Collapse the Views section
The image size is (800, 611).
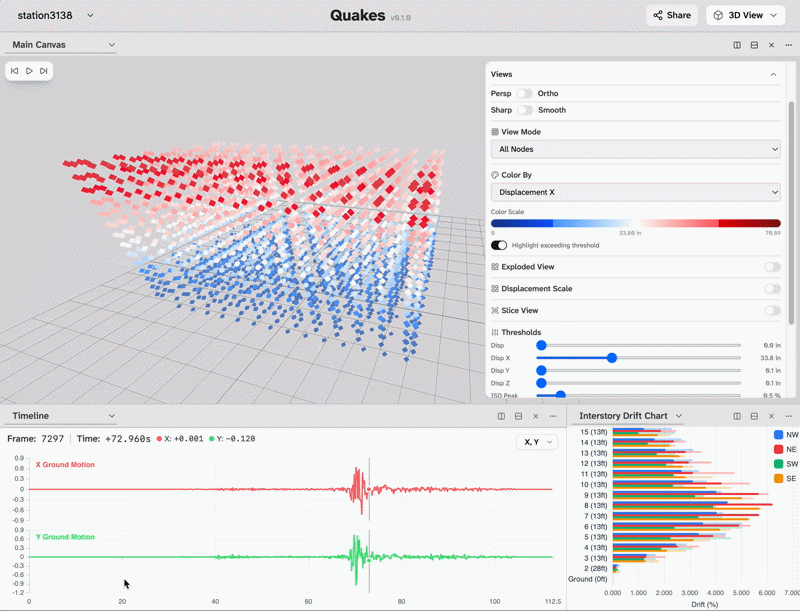(x=773, y=74)
